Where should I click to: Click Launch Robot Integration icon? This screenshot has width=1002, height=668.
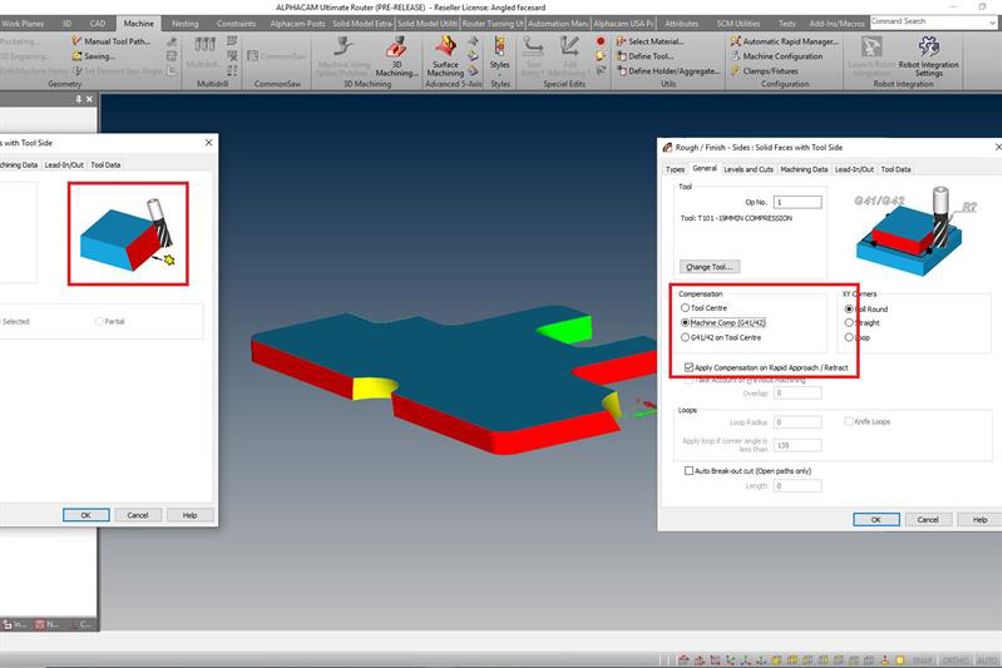(871, 56)
